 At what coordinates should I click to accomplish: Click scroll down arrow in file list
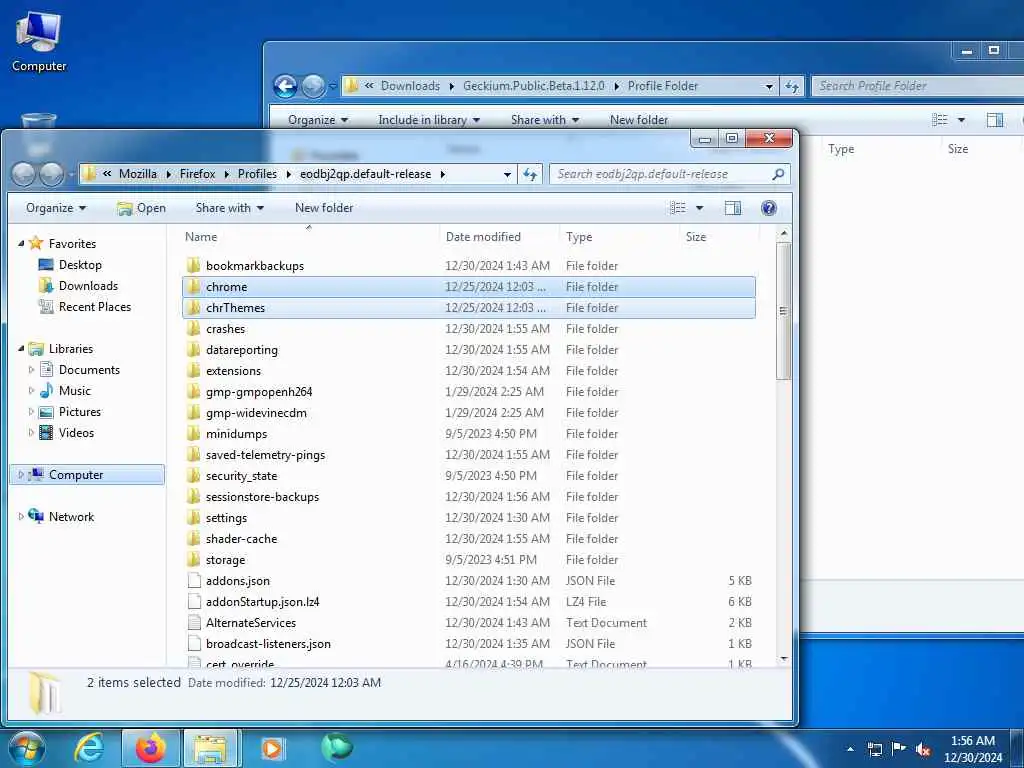783,659
